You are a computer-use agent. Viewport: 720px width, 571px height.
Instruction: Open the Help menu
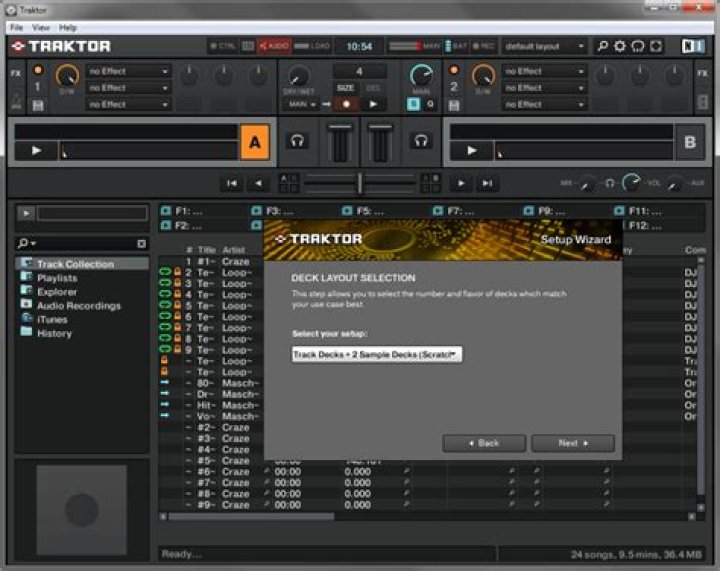click(x=68, y=27)
